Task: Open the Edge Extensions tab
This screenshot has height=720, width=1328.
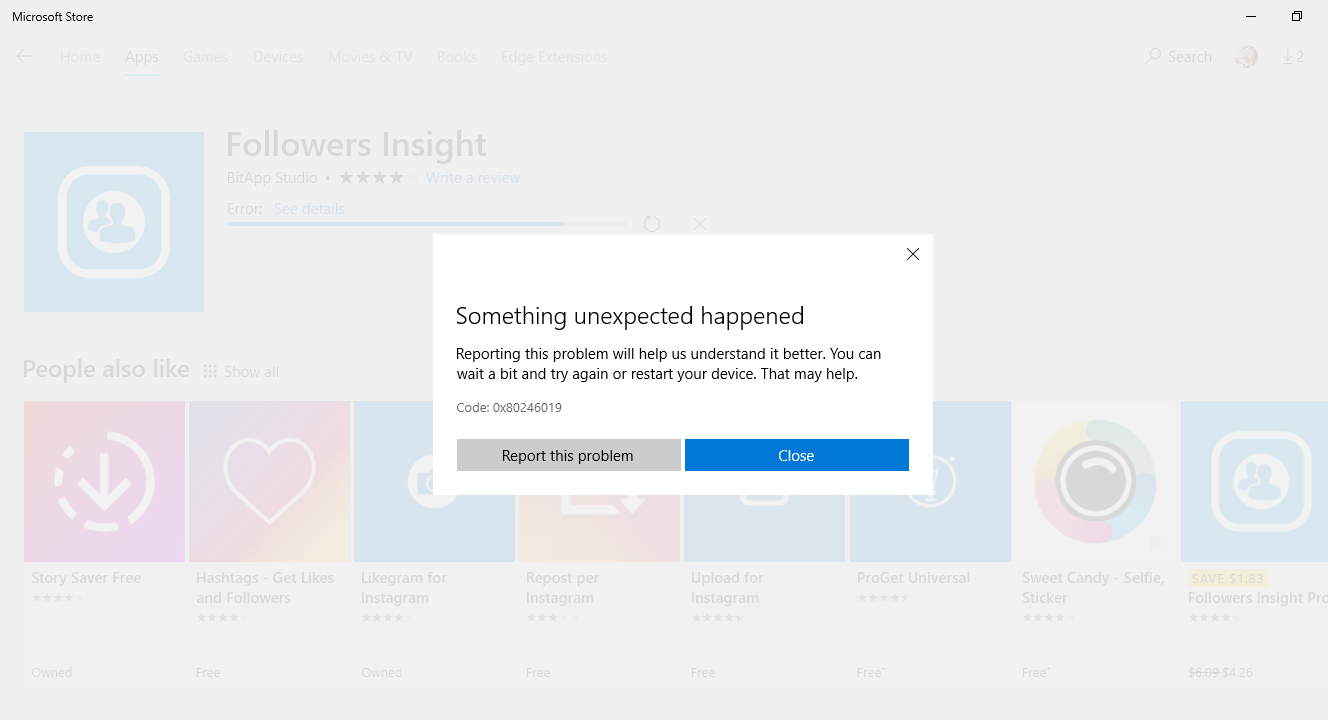Action: click(553, 57)
